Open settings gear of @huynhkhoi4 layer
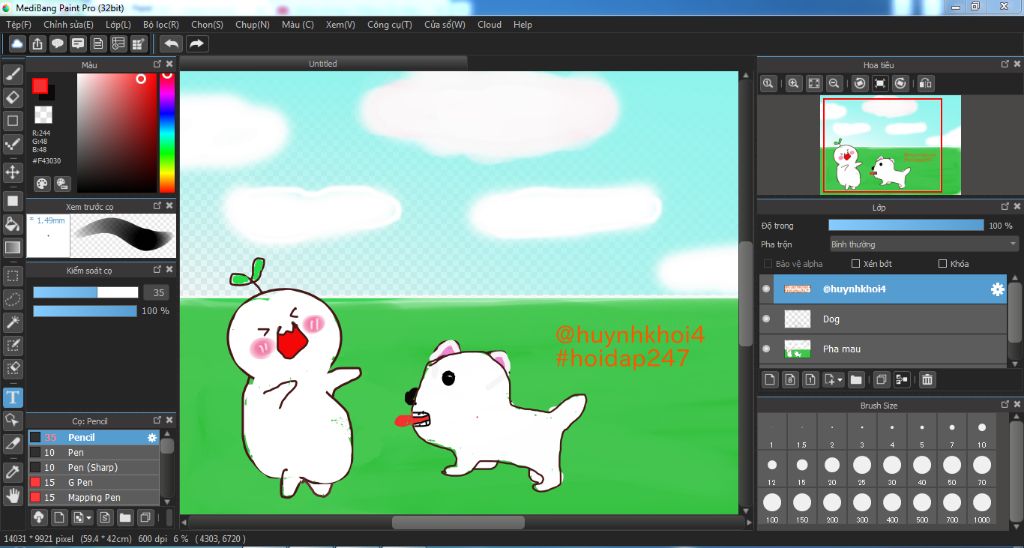Screen dimensions: 1024x548 point(997,289)
